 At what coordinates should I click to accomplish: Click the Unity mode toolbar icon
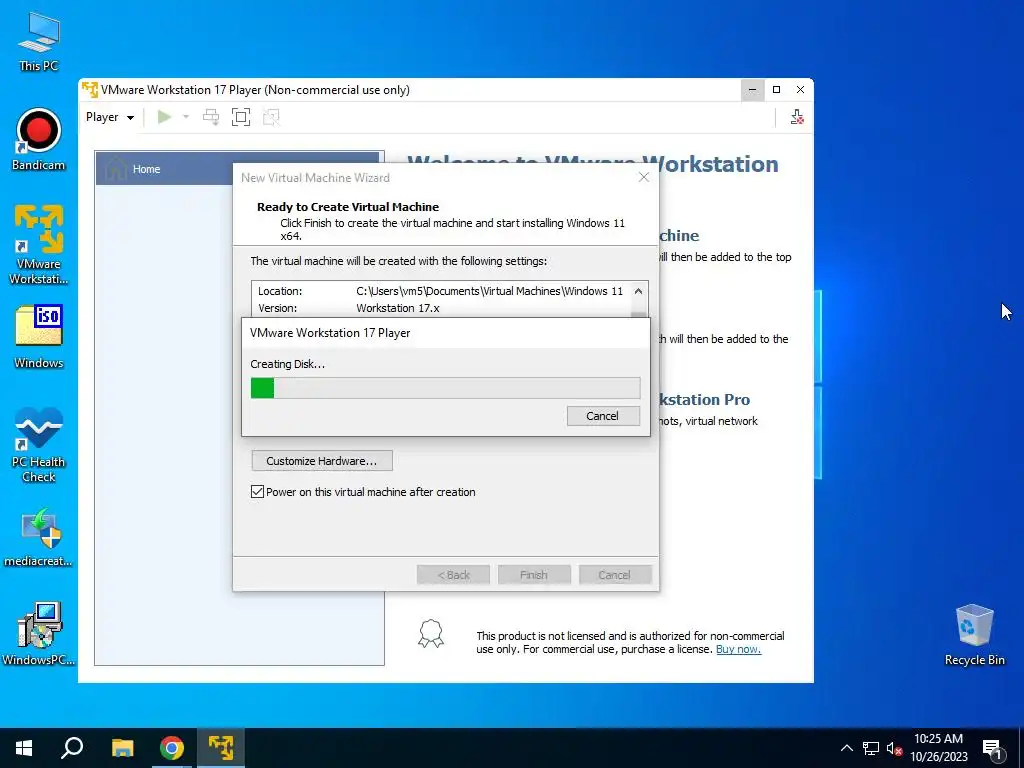(x=271, y=117)
